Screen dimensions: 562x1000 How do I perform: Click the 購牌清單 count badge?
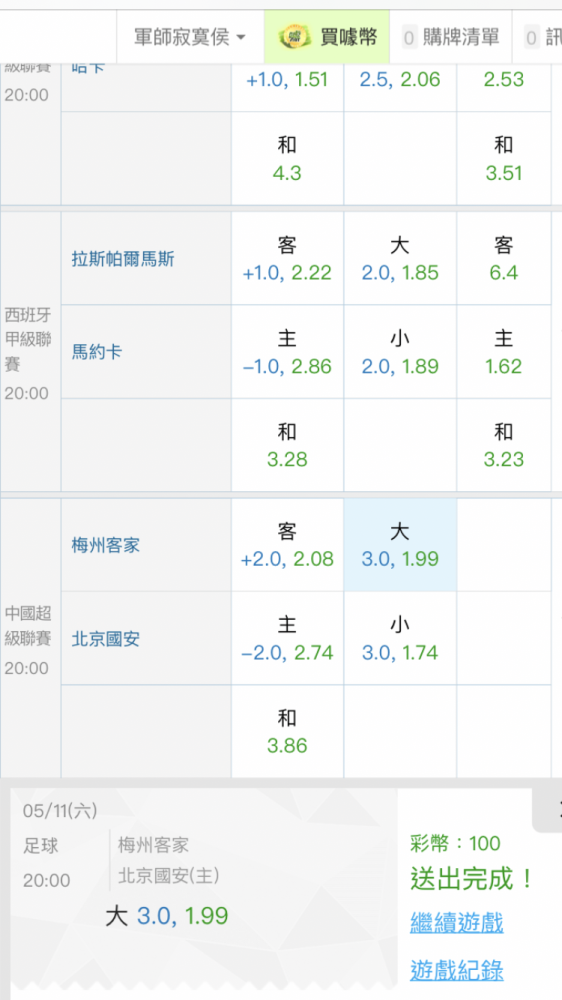409,38
